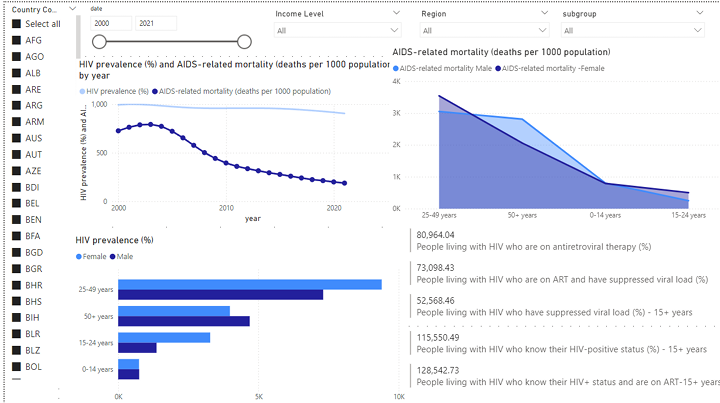
Task: Click the Female bar for 0-14 years
Action: pyautogui.click(x=129, y=364)
